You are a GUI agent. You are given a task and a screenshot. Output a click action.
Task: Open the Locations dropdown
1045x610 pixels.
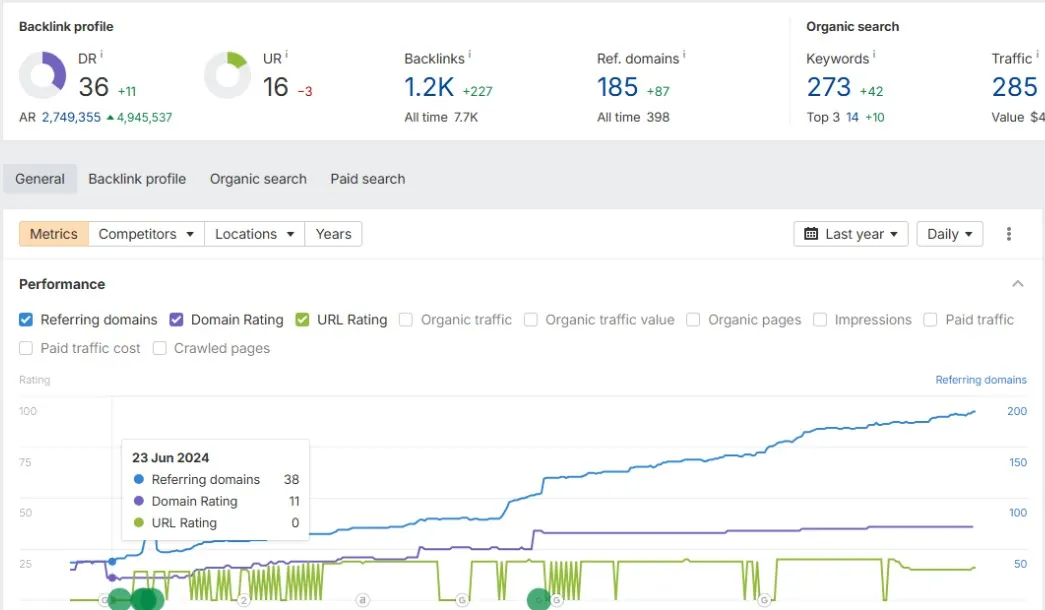tap(255, 234)
